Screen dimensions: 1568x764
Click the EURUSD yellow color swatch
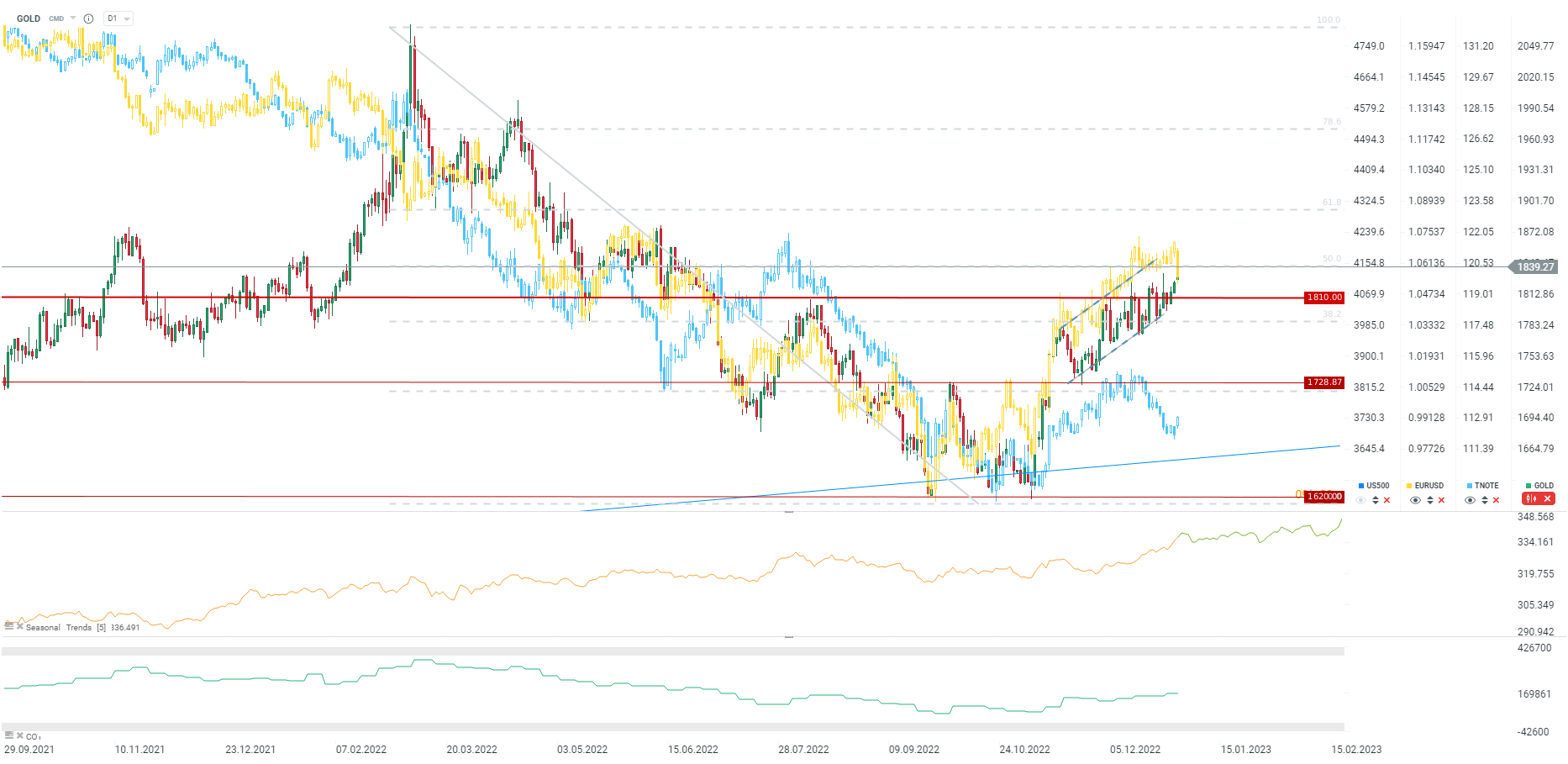pos(1409,486)
